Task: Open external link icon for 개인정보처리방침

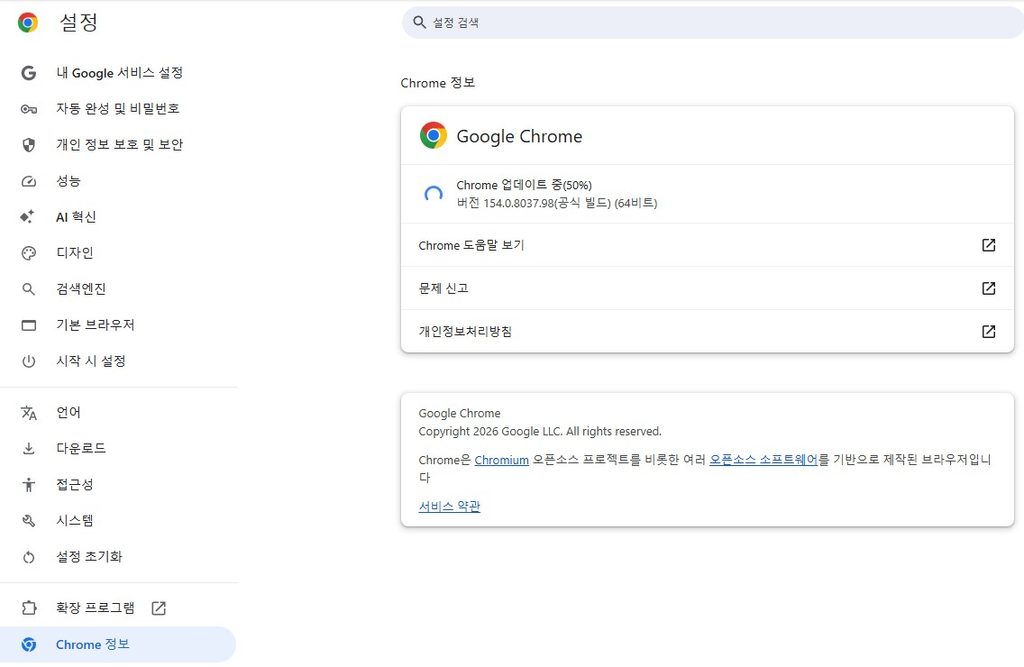Action: pyautogui.click(x=989, y=331)
